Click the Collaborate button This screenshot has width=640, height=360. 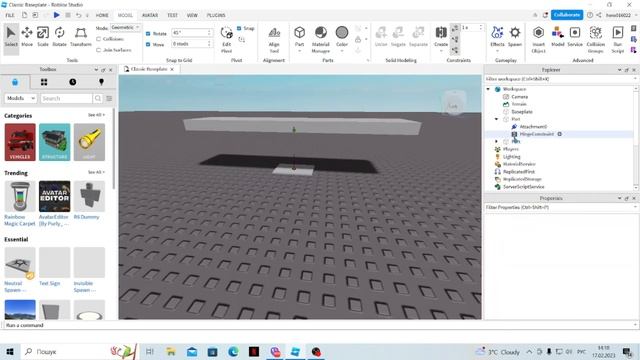click(567, 15)
